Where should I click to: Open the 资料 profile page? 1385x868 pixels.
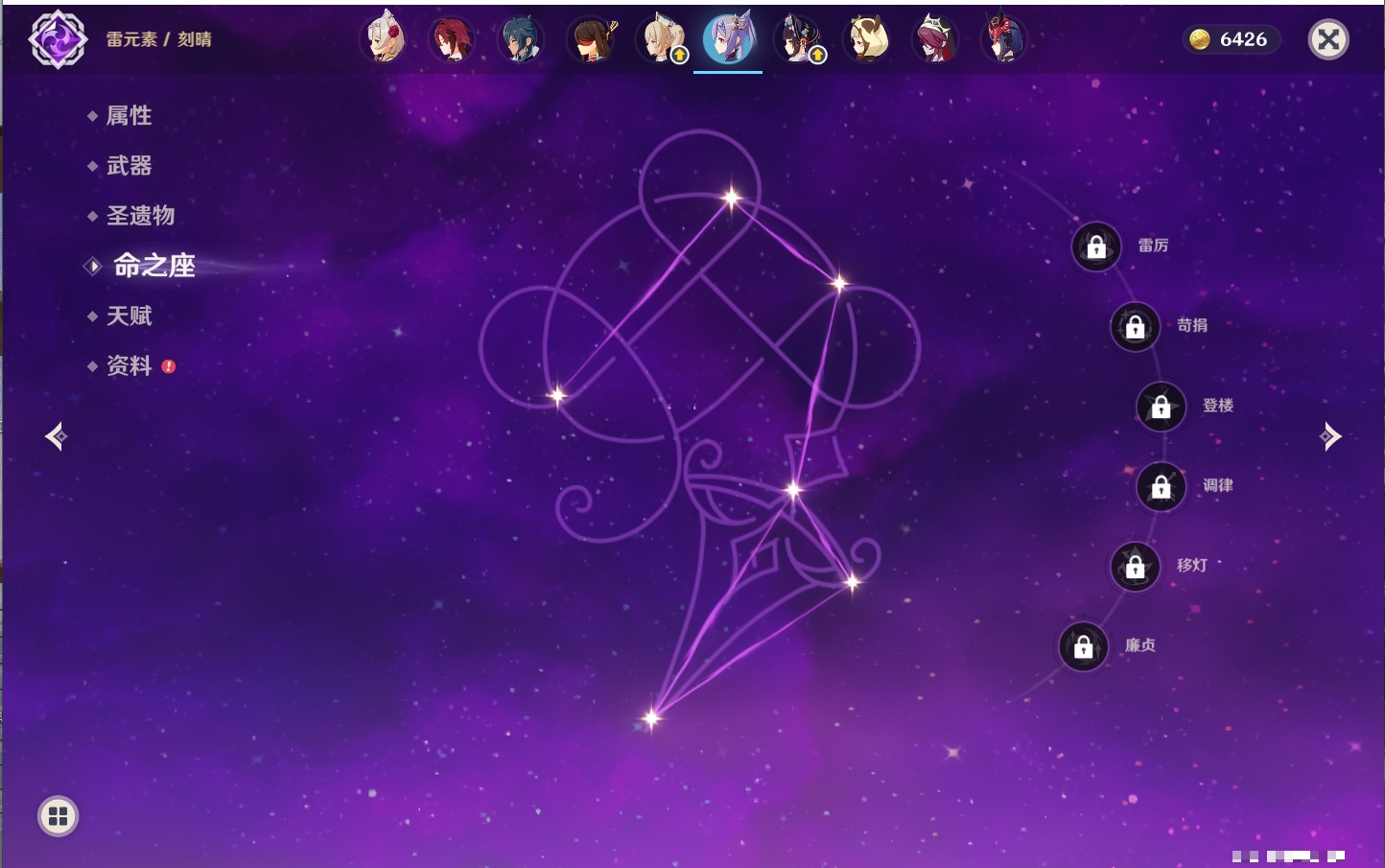click(129, 365)
